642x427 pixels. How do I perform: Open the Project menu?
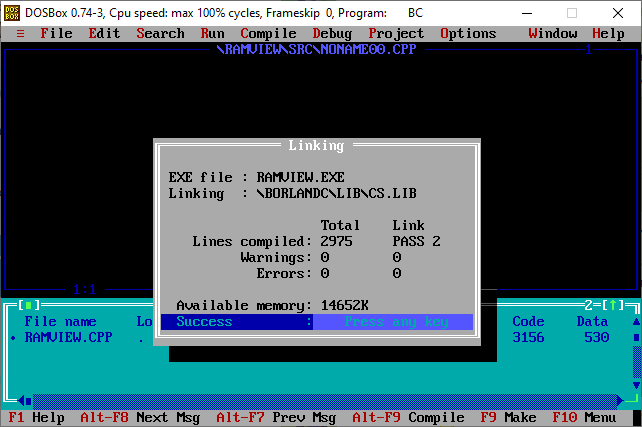pos(396,34)
